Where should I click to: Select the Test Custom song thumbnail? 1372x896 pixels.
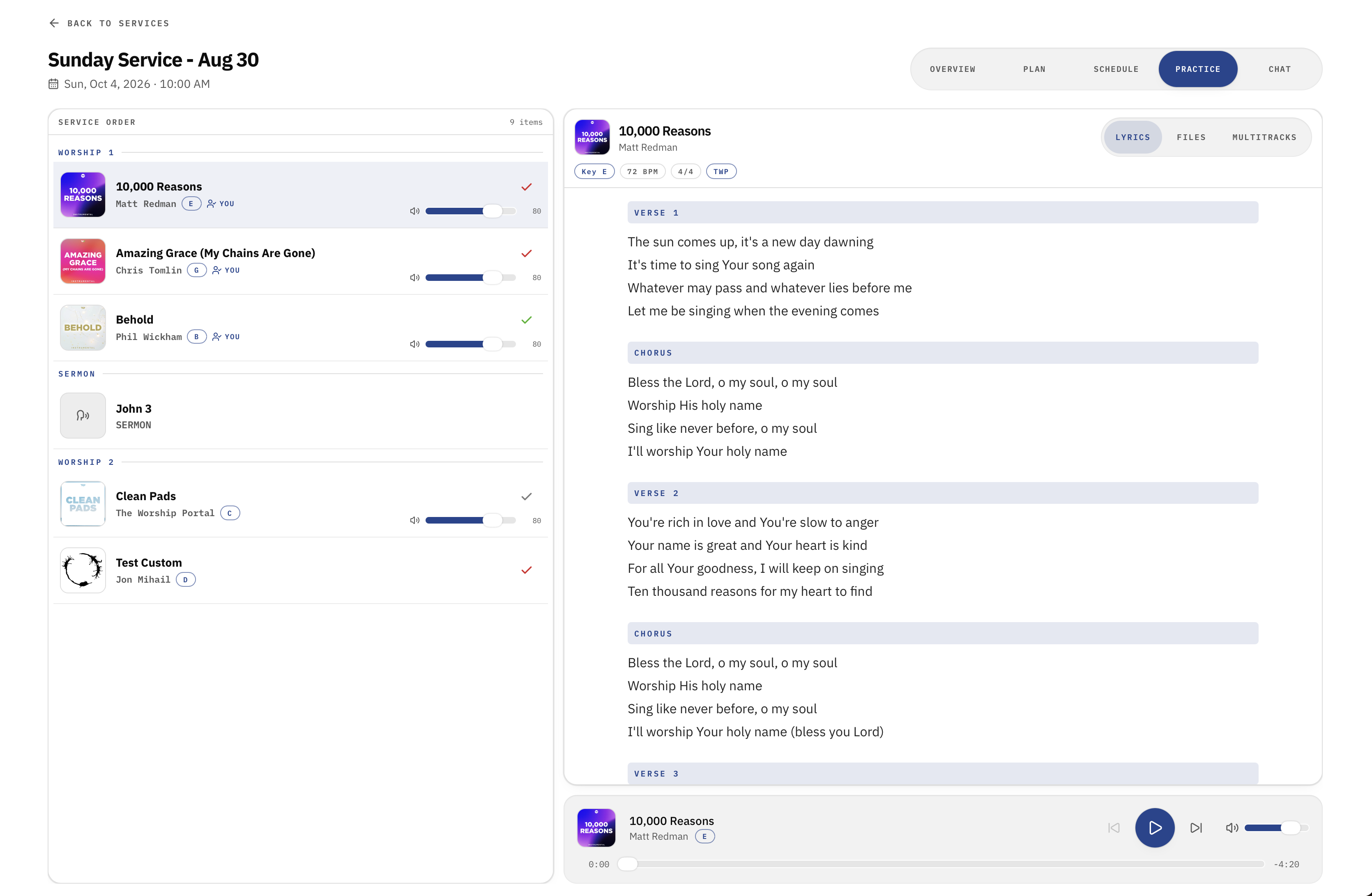pos(83,570)
